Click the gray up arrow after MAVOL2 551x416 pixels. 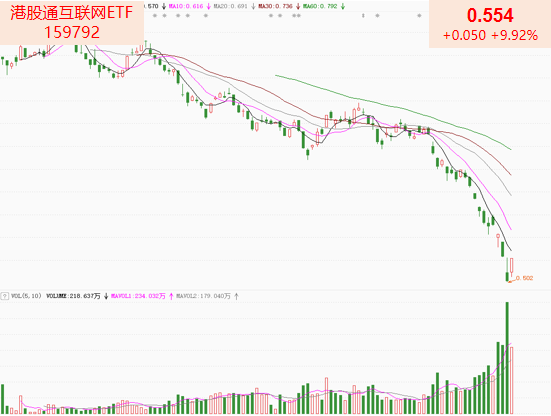pyautogui.click(x=236, y=296)
